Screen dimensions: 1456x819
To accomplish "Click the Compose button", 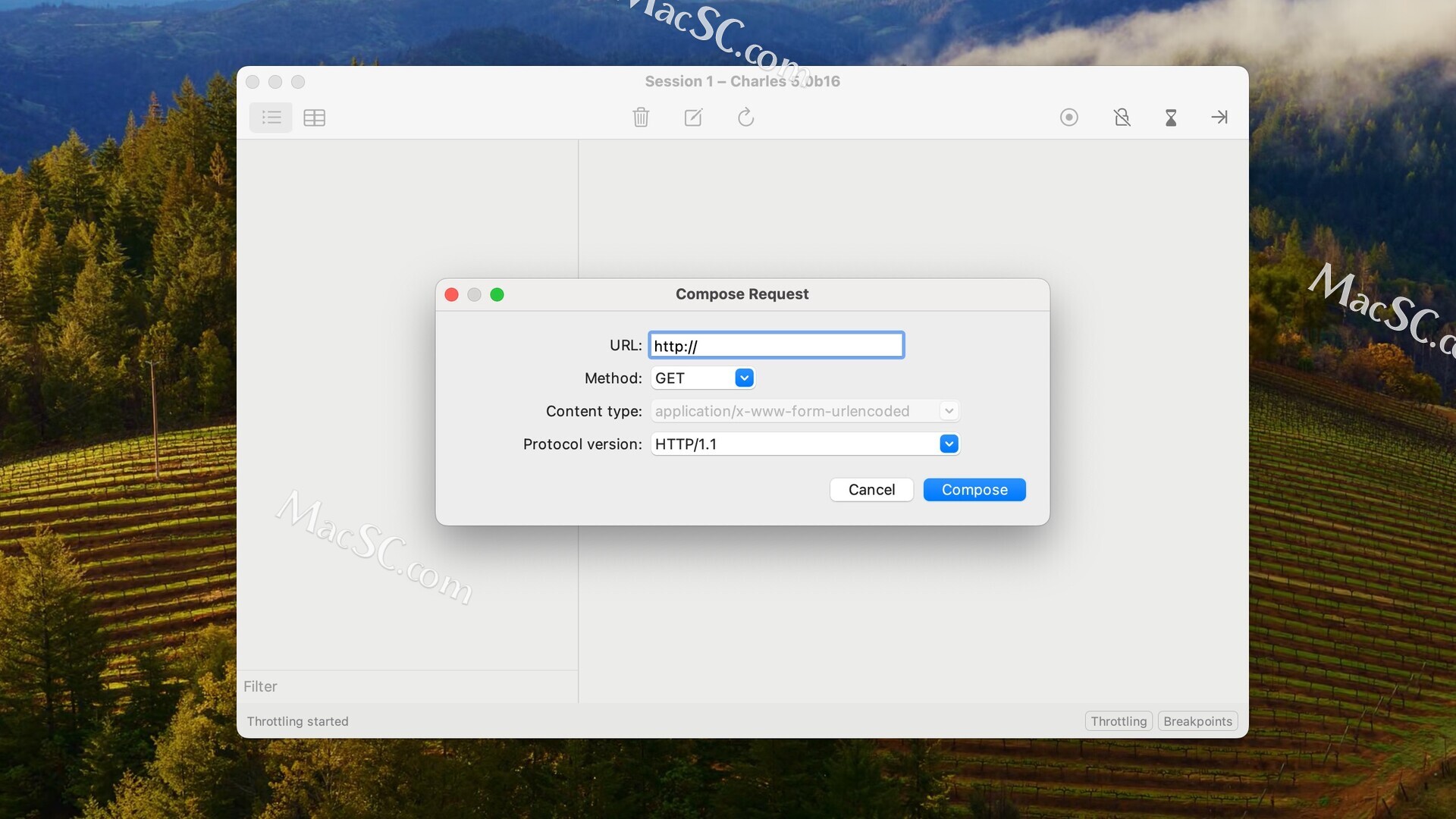I will coord(974,490).
